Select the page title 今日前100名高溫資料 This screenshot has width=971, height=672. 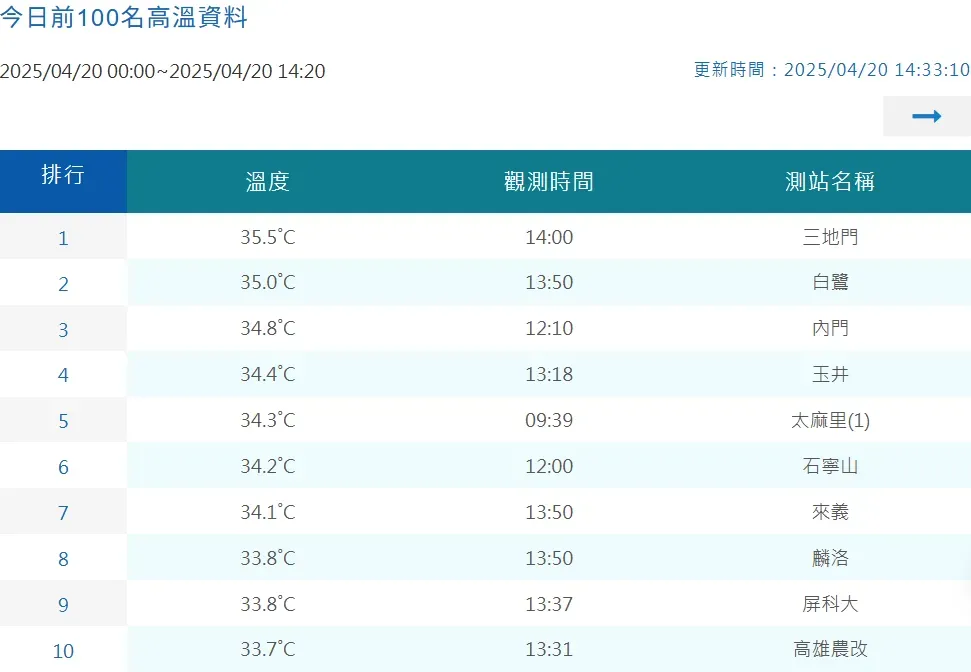124,17
